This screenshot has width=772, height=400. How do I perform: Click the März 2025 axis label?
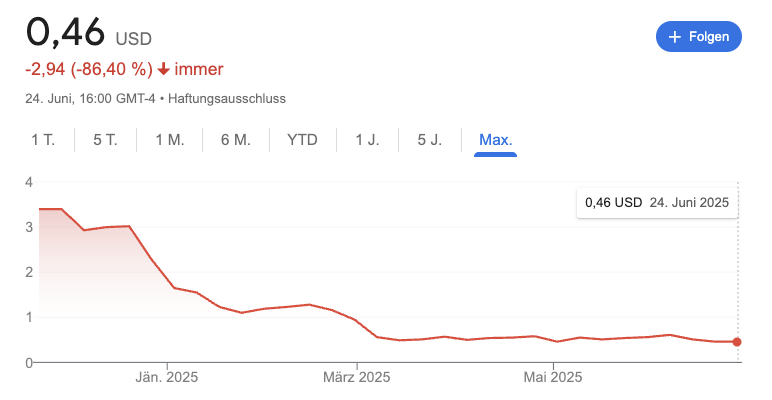point(356,377)
